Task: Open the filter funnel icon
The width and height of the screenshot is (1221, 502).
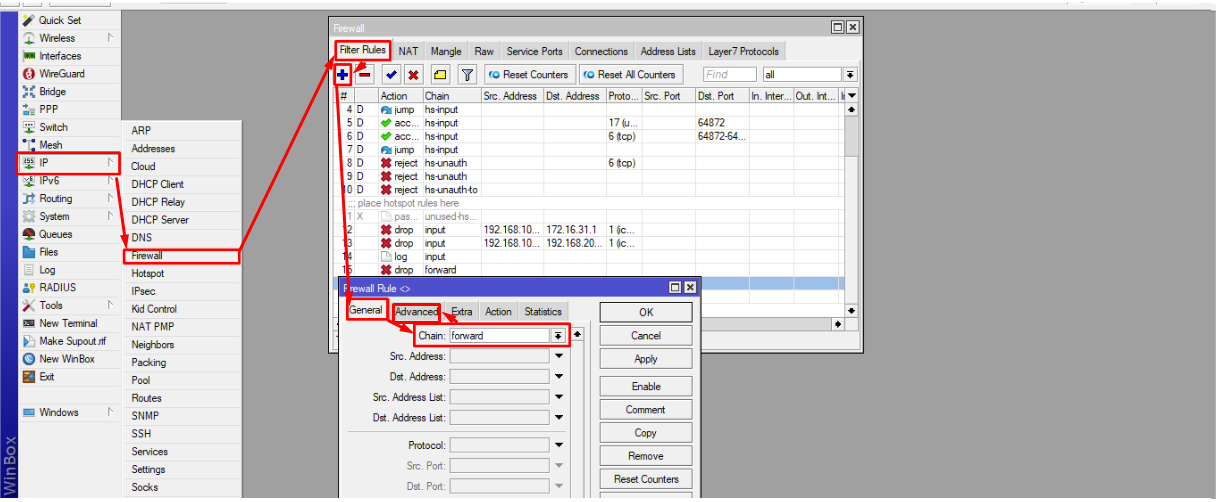Action: (x=467, y=74)
